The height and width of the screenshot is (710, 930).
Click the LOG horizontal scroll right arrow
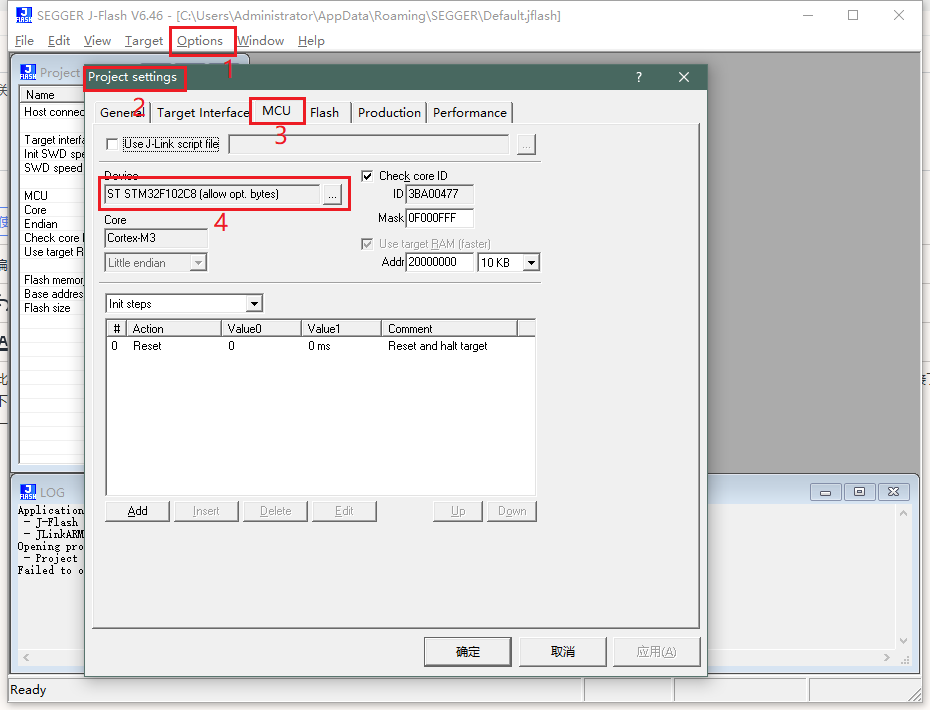pos(887,657)
